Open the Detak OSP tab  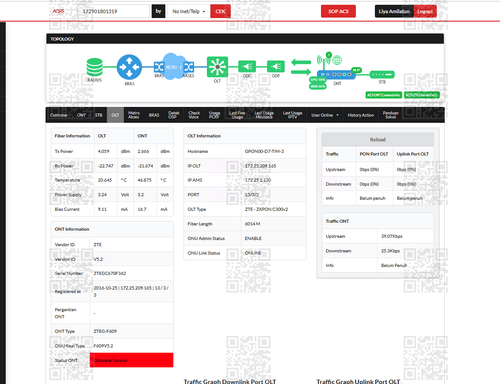[174, 115]
